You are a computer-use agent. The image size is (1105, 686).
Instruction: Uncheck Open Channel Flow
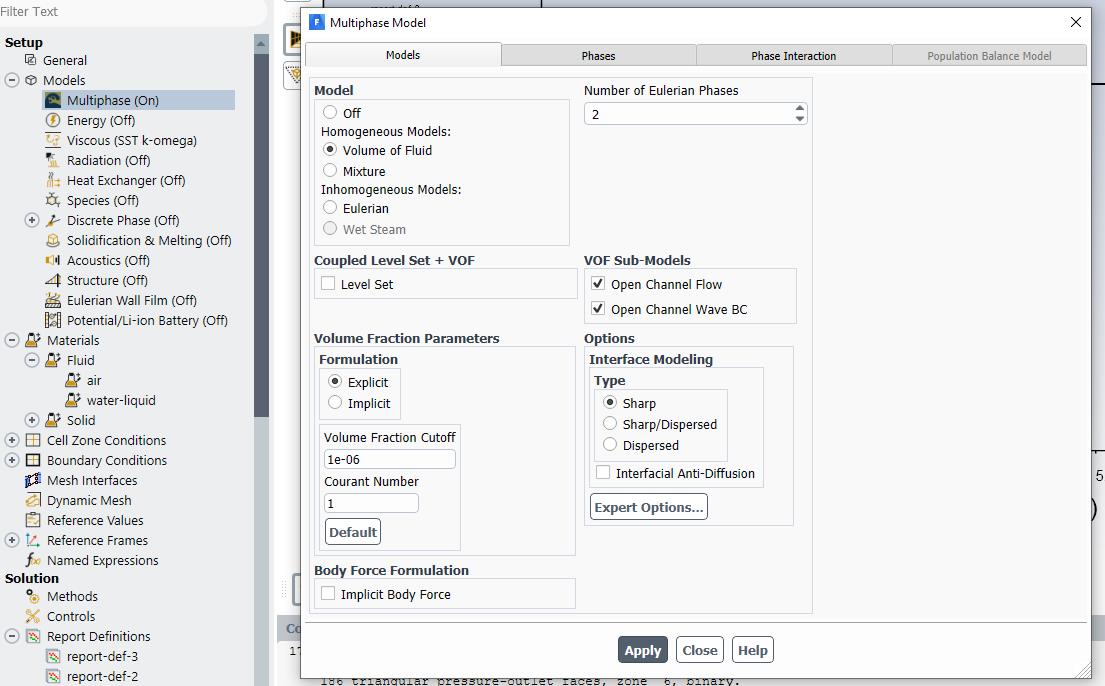tap(598, 283)
